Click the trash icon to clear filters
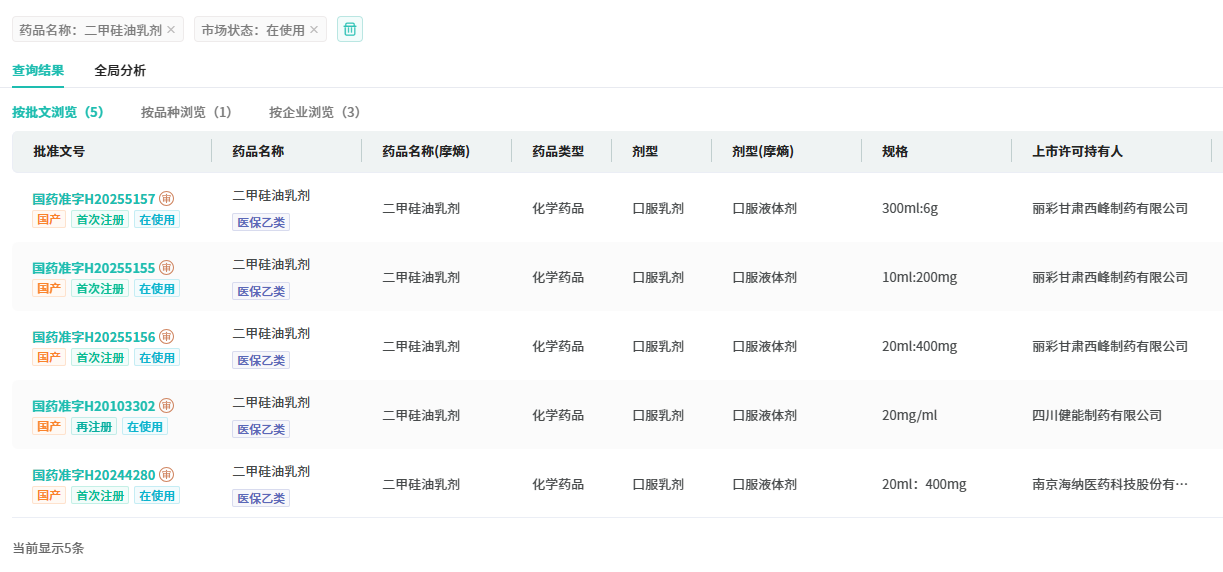Viewport: 1223px width, 572px height. point(350,29)
